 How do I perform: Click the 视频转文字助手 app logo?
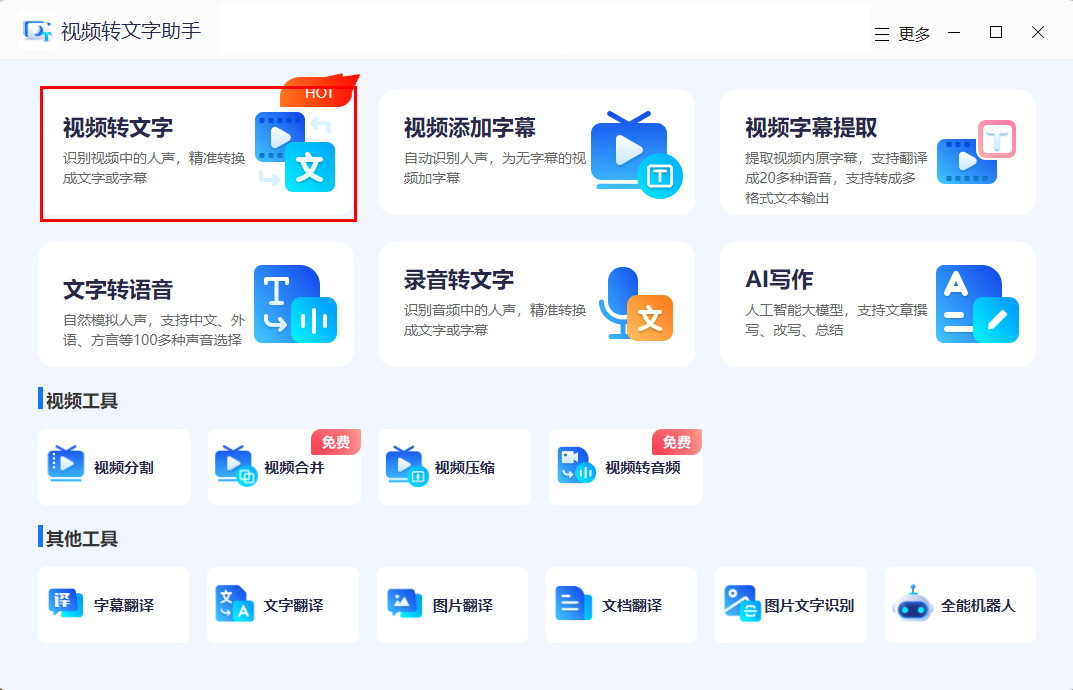[37, 31]
